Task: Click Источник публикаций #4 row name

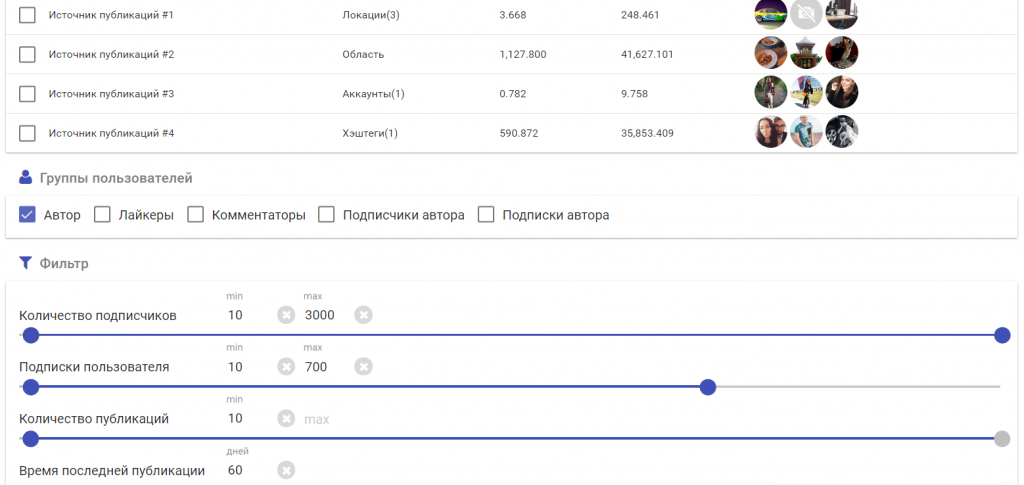Action: coord(111,134)
